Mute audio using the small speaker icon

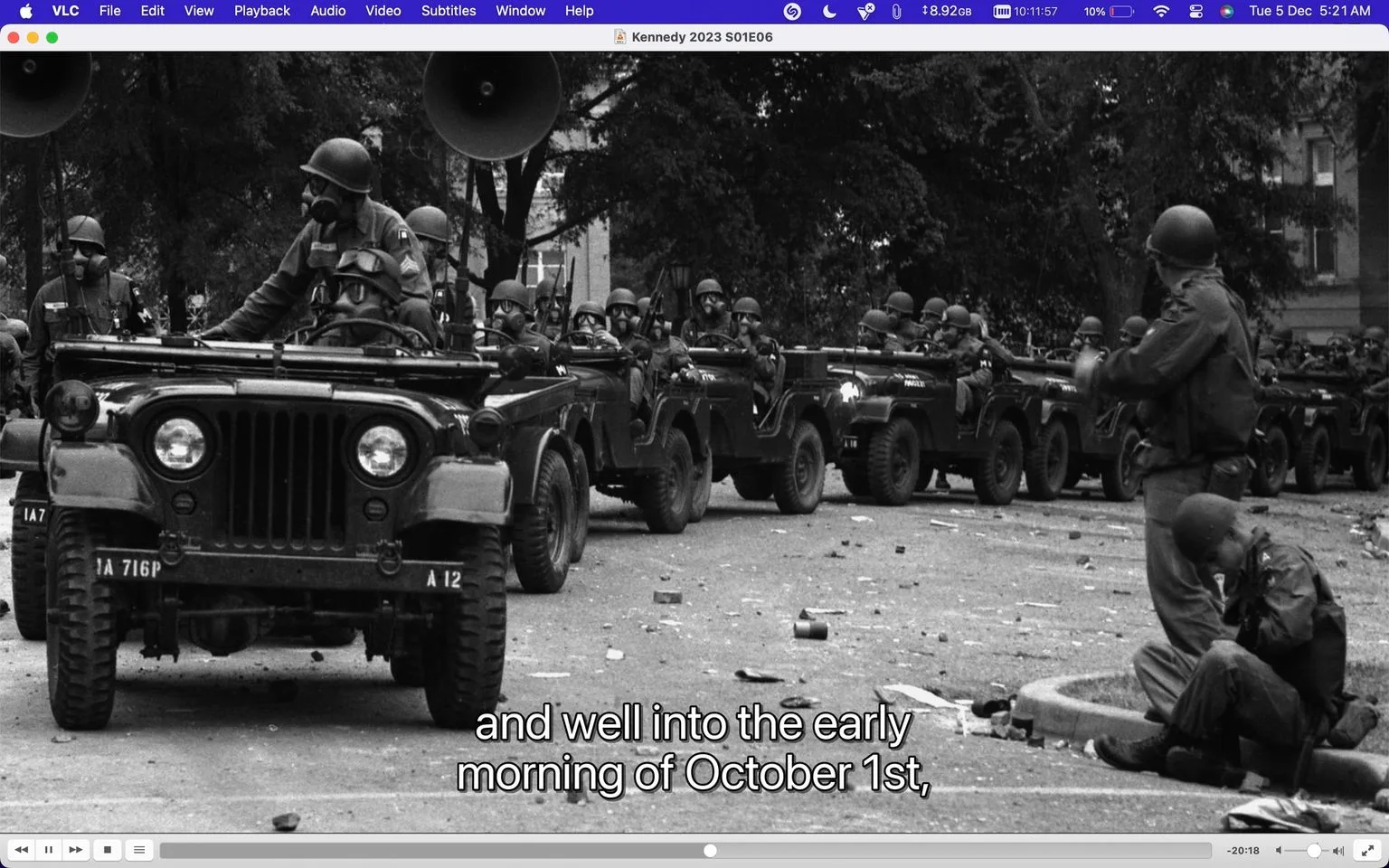1279,851
